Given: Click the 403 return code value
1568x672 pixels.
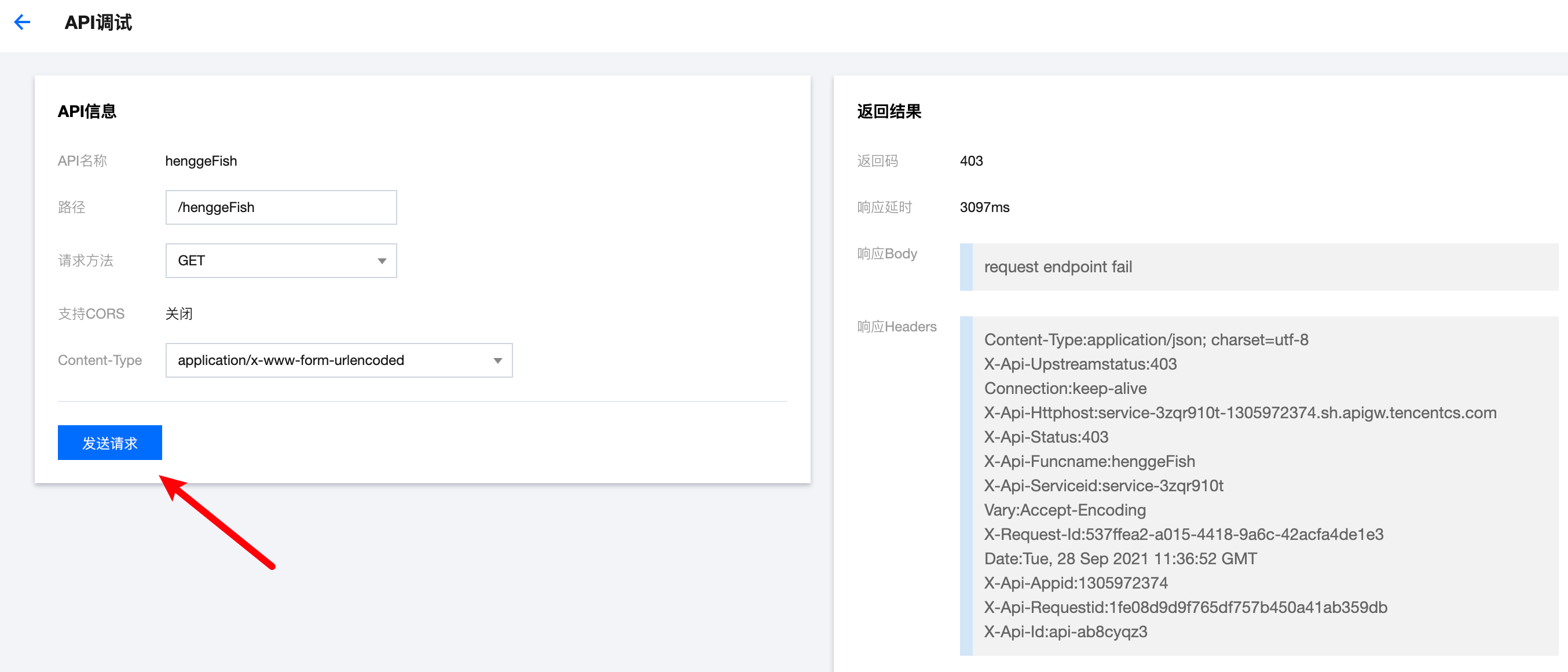Looking at the screenshot, I should [971, 161].
